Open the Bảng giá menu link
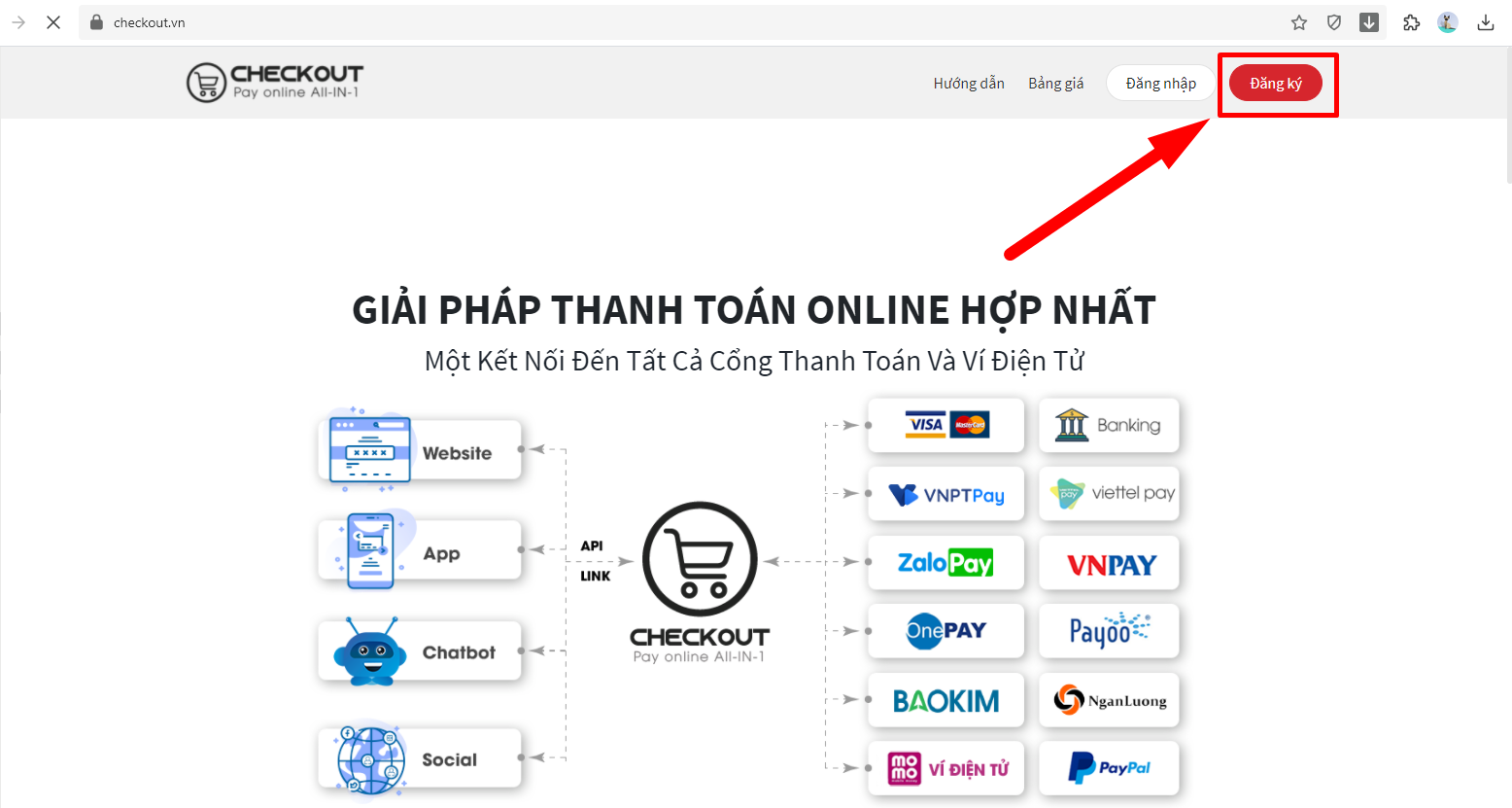Image resolution: width=1512 pixels, height=808 pixels. click(x=1056, y=84)
